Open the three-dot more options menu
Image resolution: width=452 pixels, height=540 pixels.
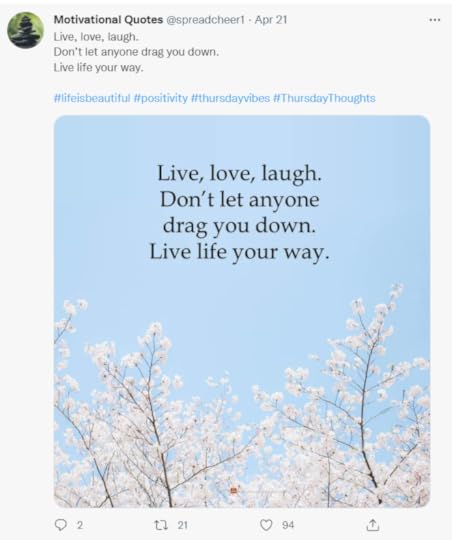pos(435,20)
